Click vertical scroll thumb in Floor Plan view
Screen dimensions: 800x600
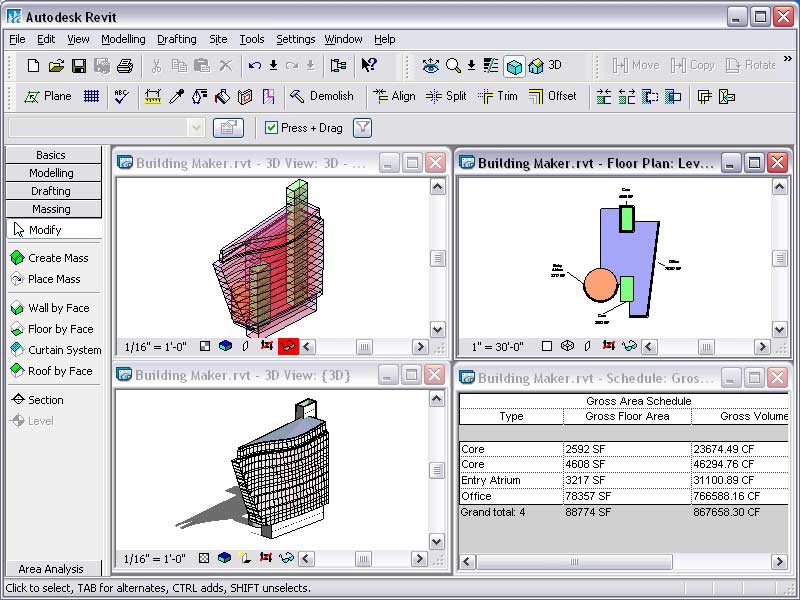pyautogui.click(x=780, y=259)
